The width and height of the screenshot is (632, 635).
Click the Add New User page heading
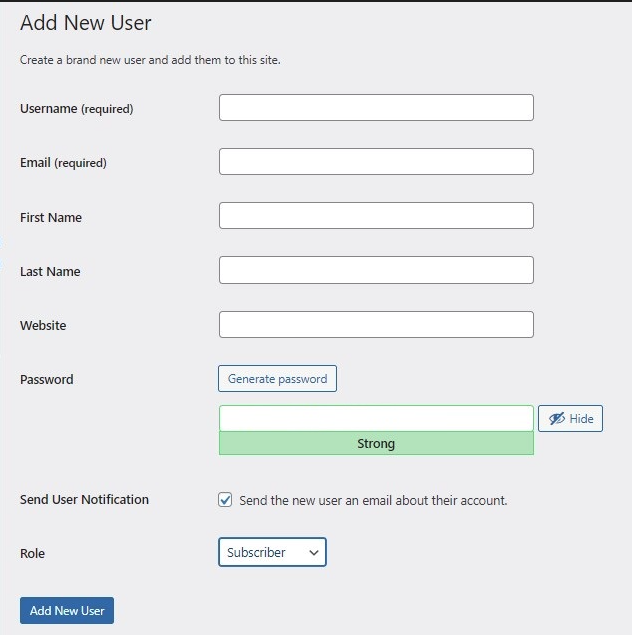pos(86,23)
